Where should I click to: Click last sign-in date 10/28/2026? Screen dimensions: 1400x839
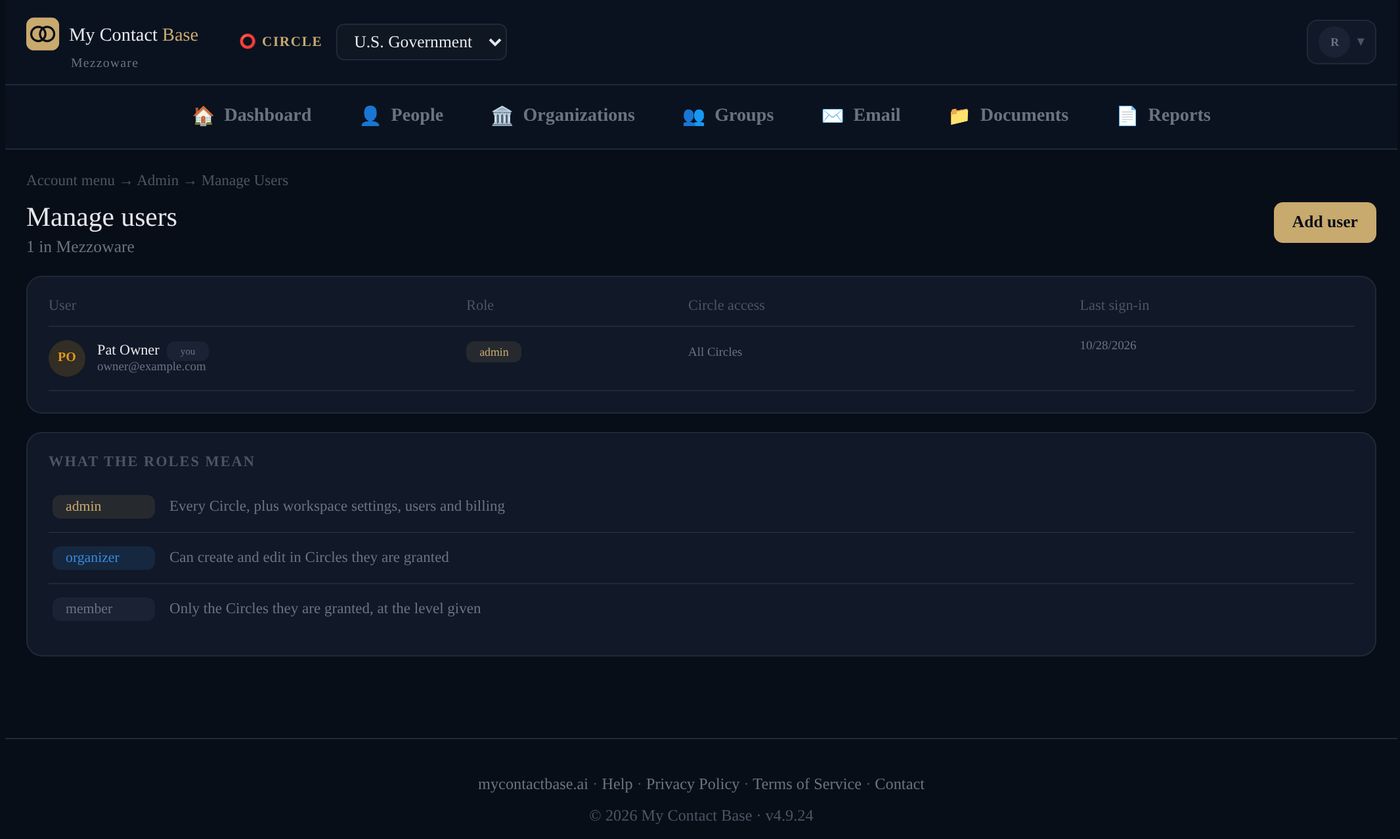click(x=1108, y=345)
